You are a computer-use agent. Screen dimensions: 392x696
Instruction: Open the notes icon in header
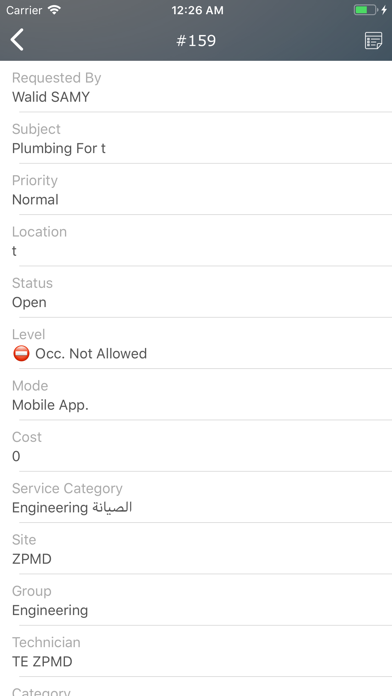373,40
